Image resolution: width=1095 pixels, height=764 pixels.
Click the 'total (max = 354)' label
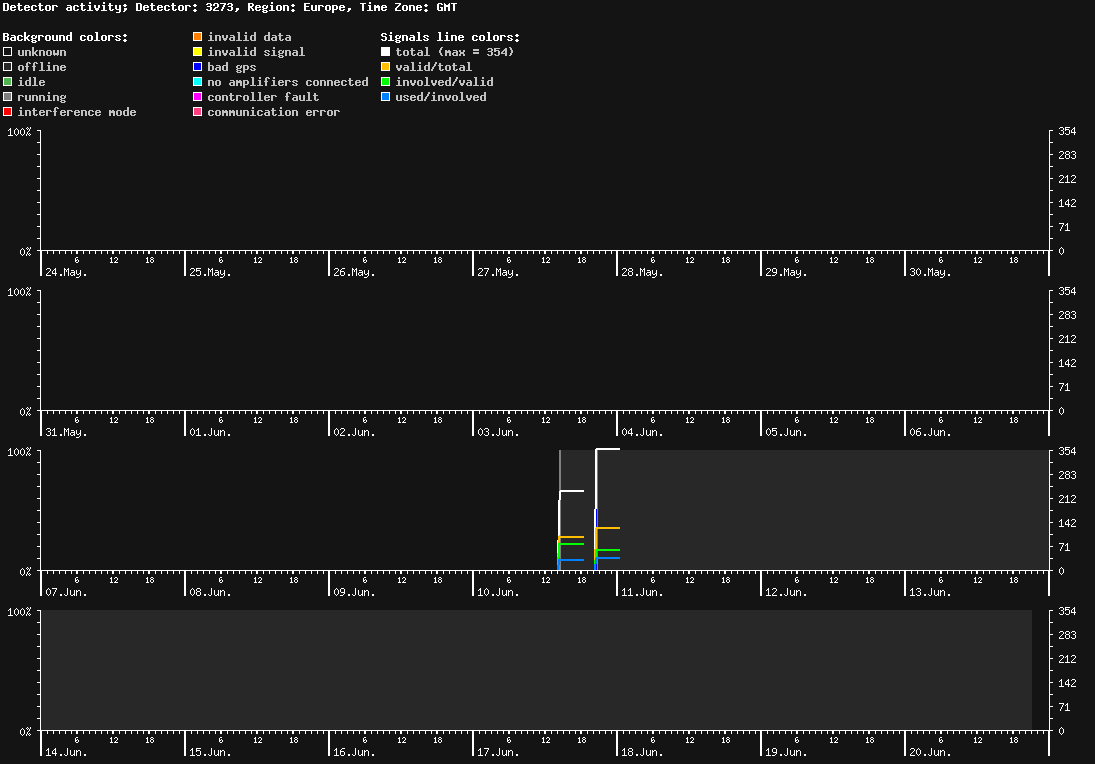(x=455, y=52)
